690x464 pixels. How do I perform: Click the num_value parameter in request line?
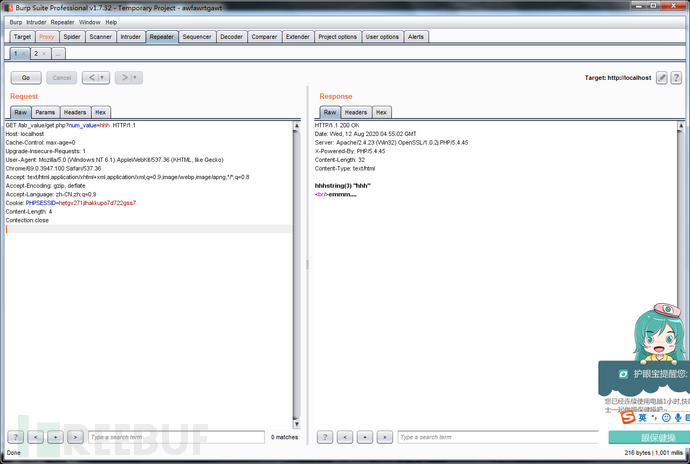tap(82, 125)
